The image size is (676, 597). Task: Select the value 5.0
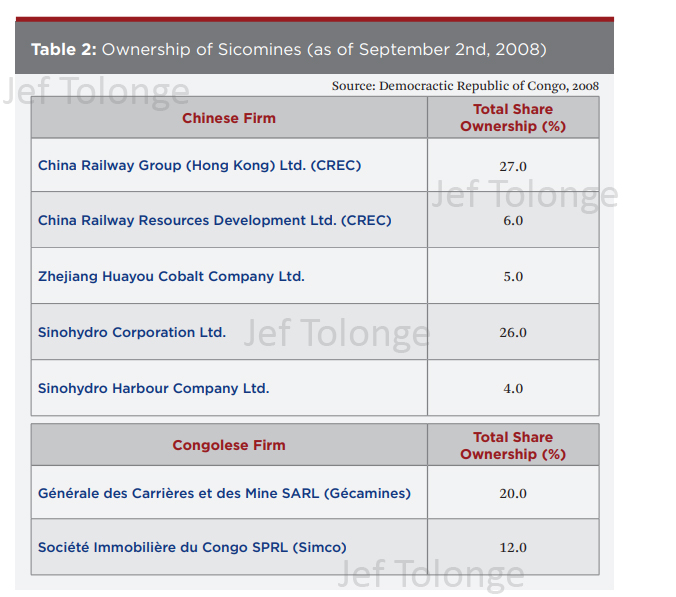(513, 276)
